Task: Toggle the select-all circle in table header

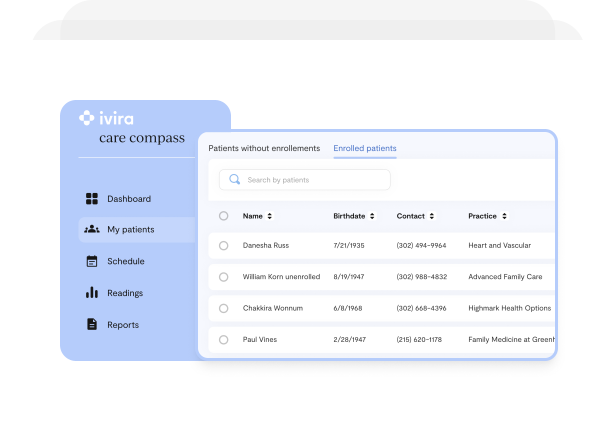Action: click(223, 216)
